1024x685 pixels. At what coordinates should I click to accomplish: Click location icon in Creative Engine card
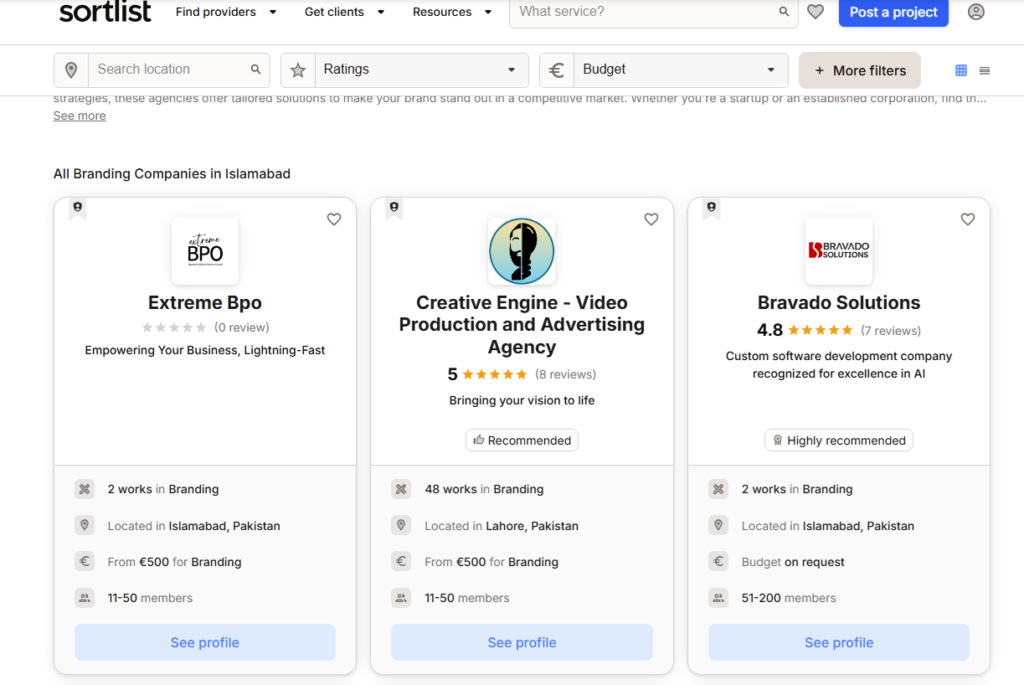[x=401, y=525]
